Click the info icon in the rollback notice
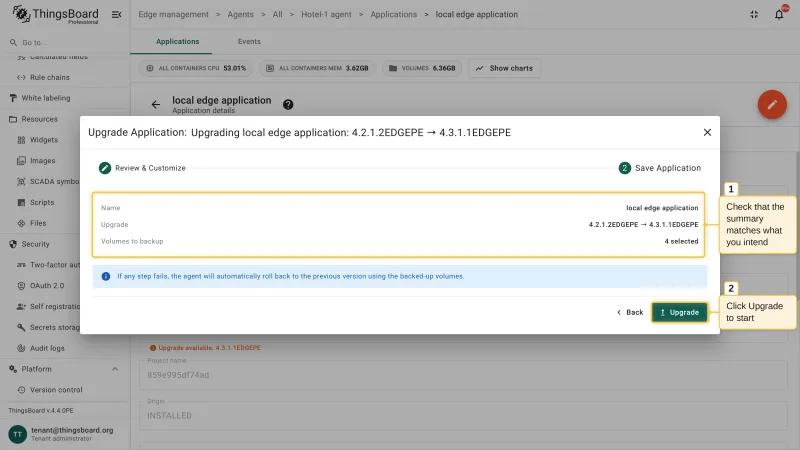Image resolution: width=800 pixels, height=450 pixels. [x=106, y=276]
